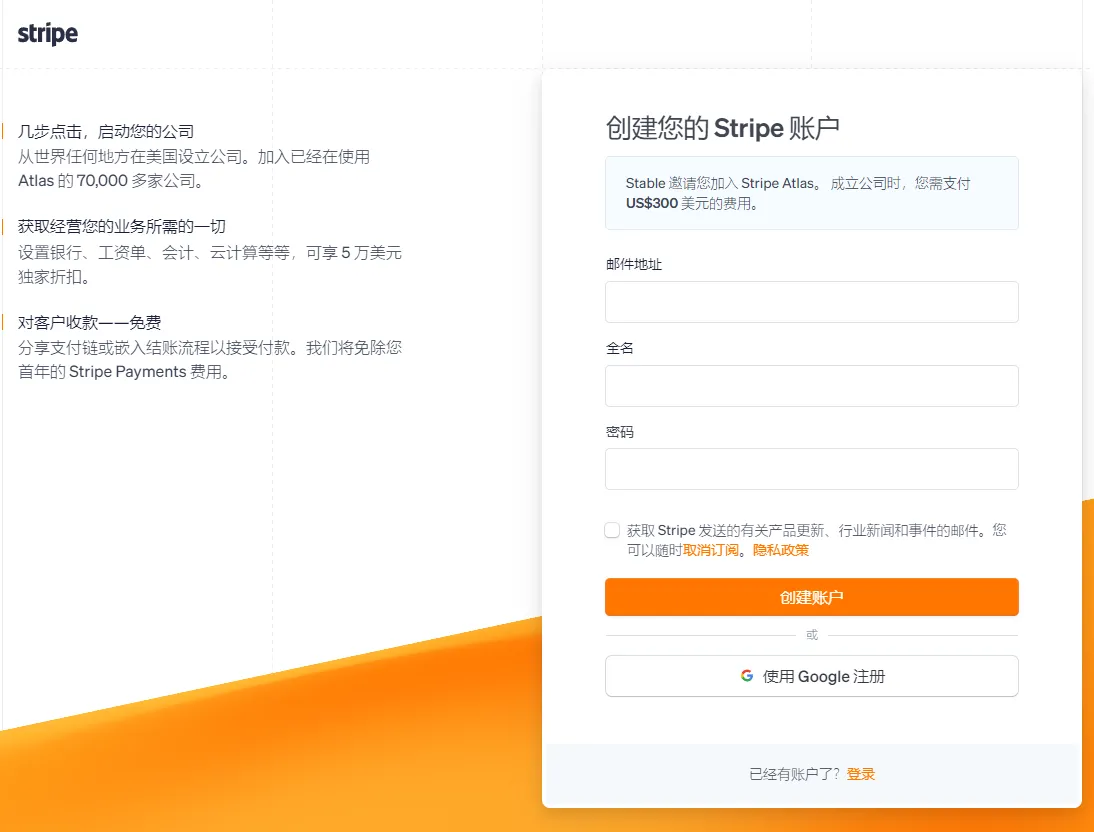Sign up with the 使用 Google 注册 button
Image resolution: width=1094 pixels, height=832 pixels.
(x=811, y=676)
